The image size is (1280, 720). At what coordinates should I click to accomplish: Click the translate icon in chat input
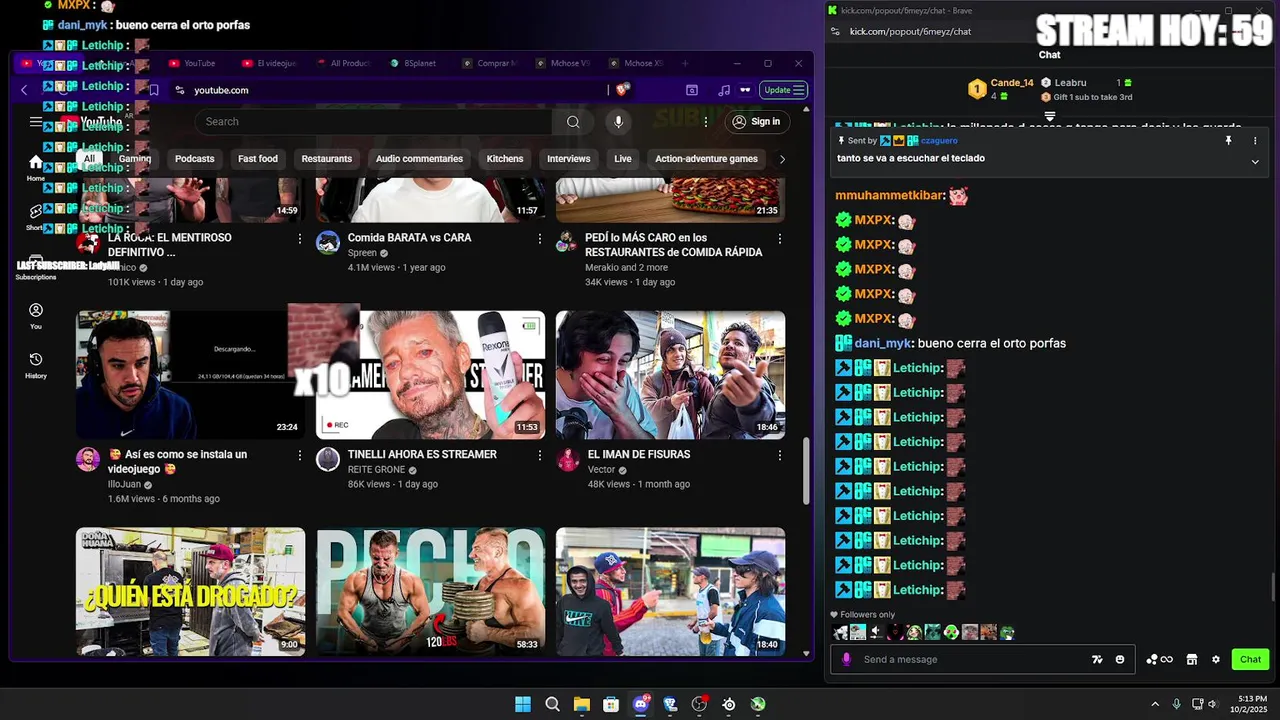point(1097,660)
